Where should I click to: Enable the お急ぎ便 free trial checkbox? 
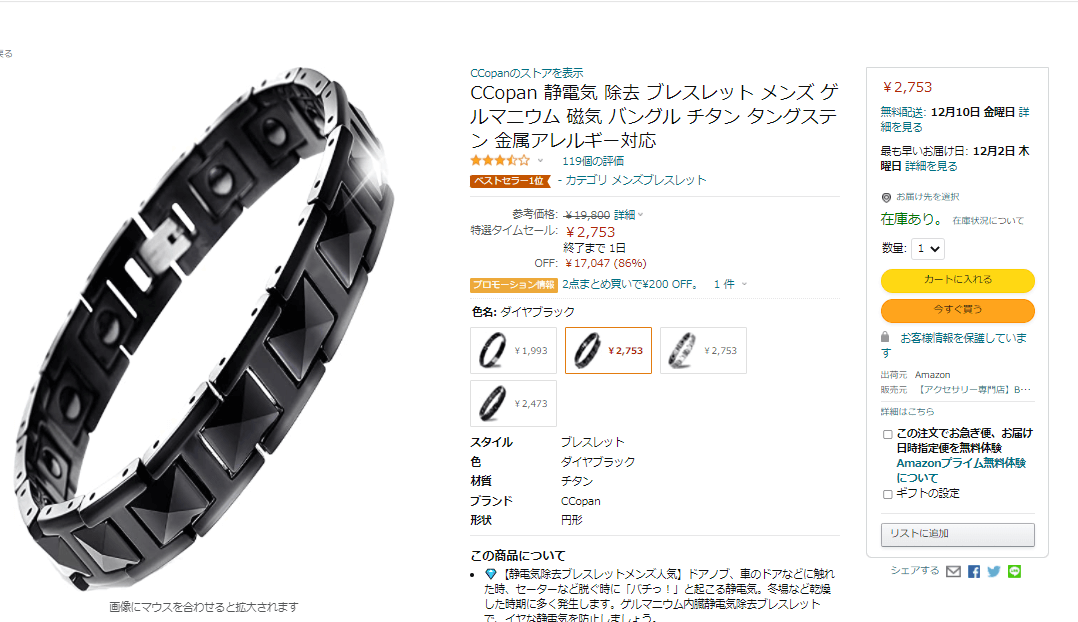(888, 434)
